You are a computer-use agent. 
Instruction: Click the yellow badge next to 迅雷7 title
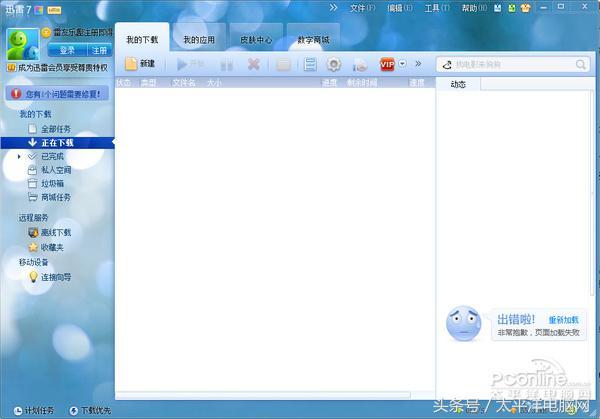tap(54, 10)
